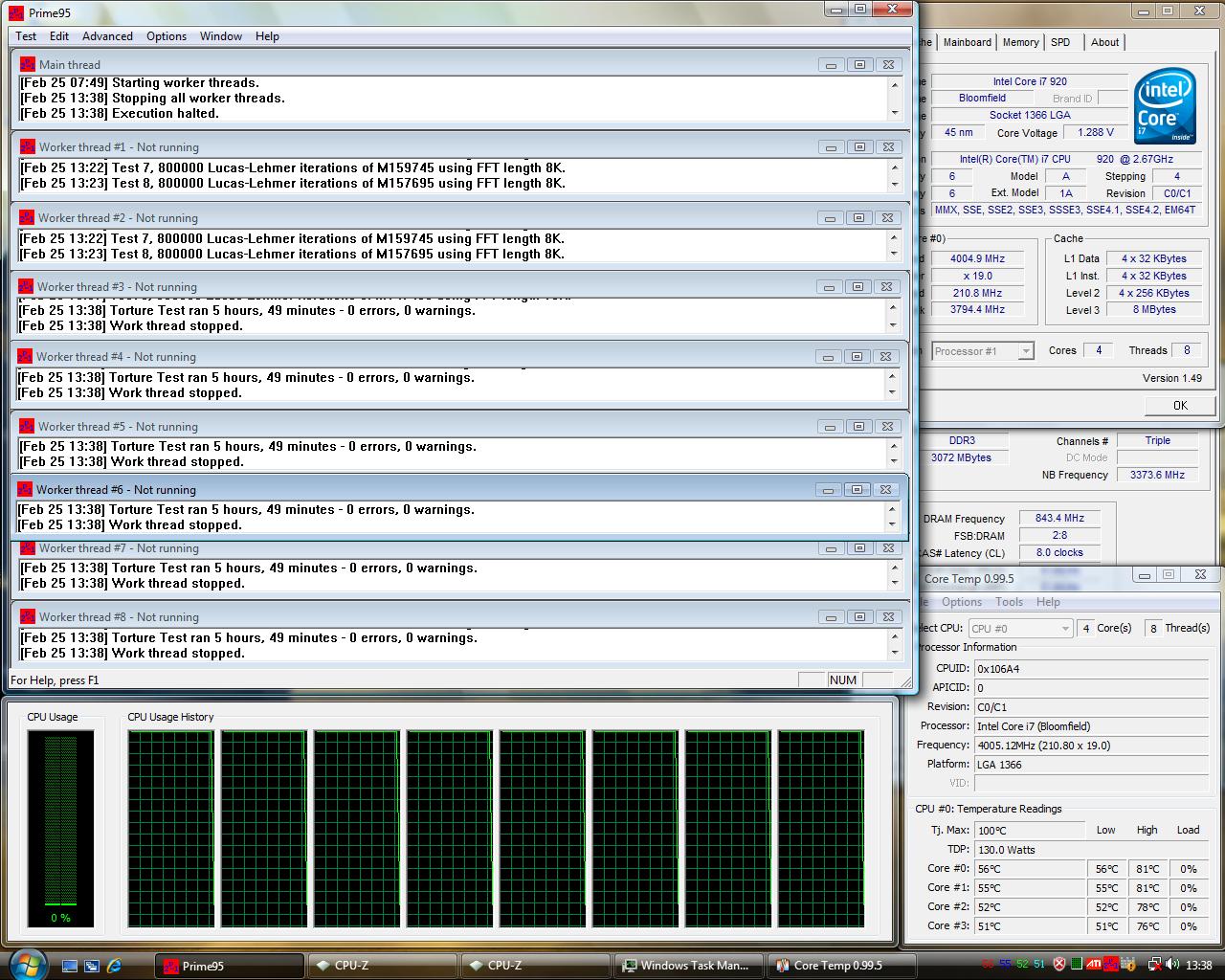Expand the CPU #0 selector dropdown in Core Temp
Viewport: 1225px width, 980px height.
(x=1065, y=629)
